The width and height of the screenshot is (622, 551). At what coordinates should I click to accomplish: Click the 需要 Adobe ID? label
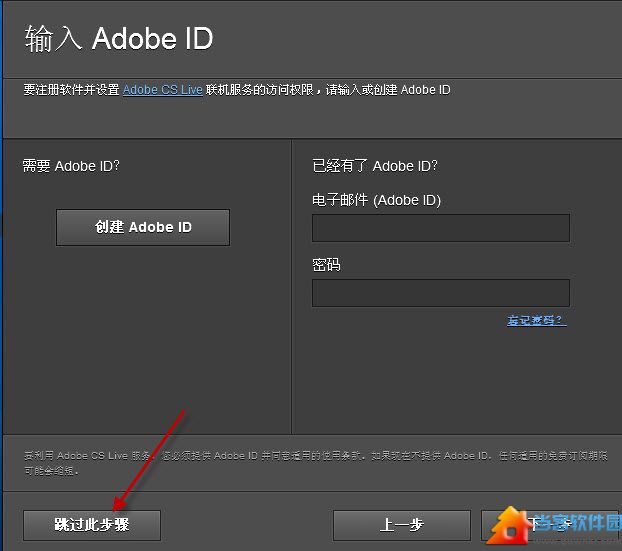[x=71, y=166]
